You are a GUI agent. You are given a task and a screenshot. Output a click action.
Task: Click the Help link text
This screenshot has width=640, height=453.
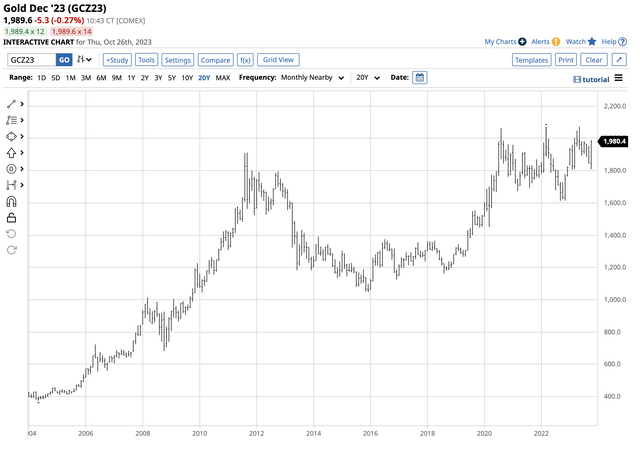(x=609, y=42)
